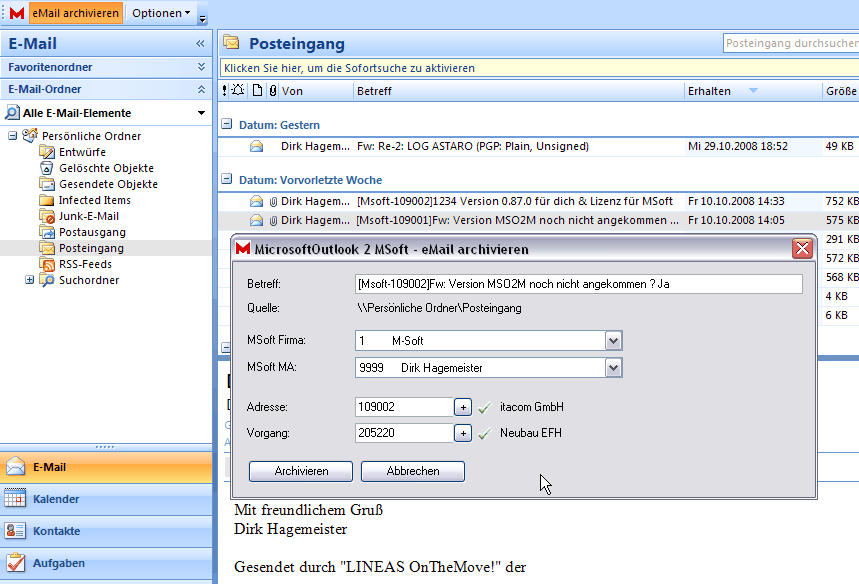Click the Adresse field with 109002
The height and width of the screenshot is (584, 859).
[x=404, y=406]
